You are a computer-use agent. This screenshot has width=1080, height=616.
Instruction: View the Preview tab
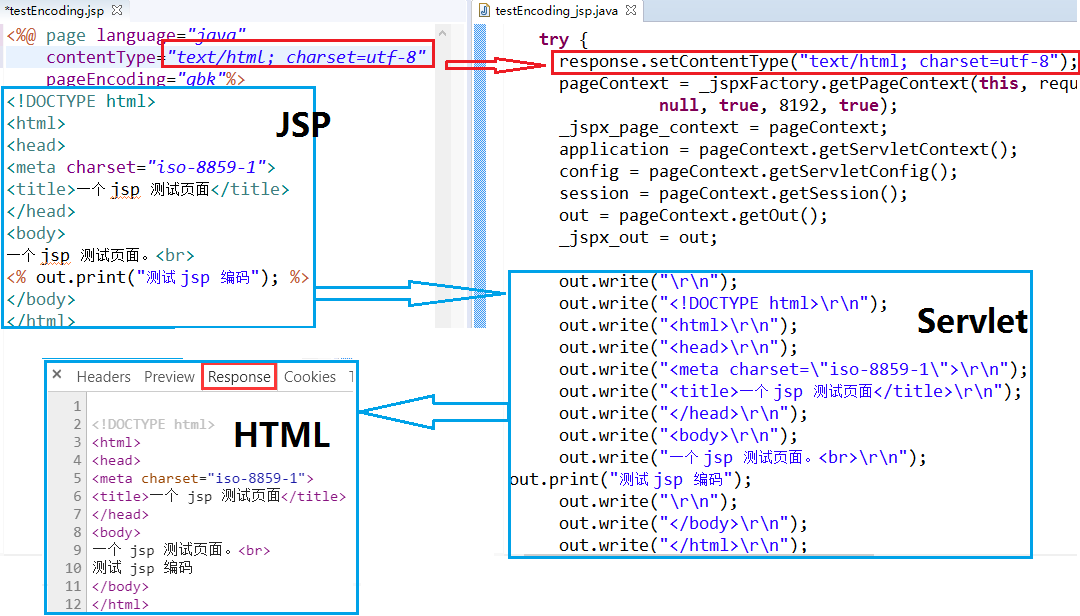click(x=170, y=377)
